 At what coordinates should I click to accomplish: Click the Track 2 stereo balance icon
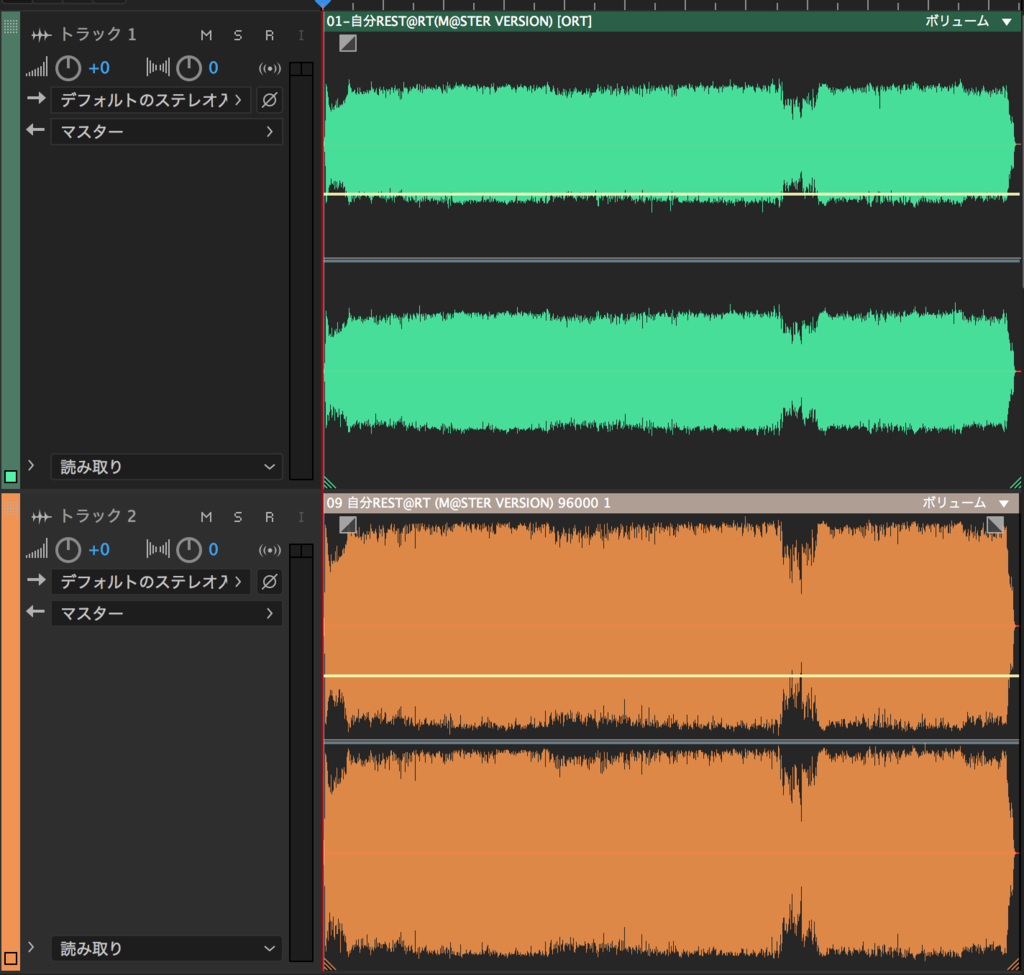pos(158,549)
